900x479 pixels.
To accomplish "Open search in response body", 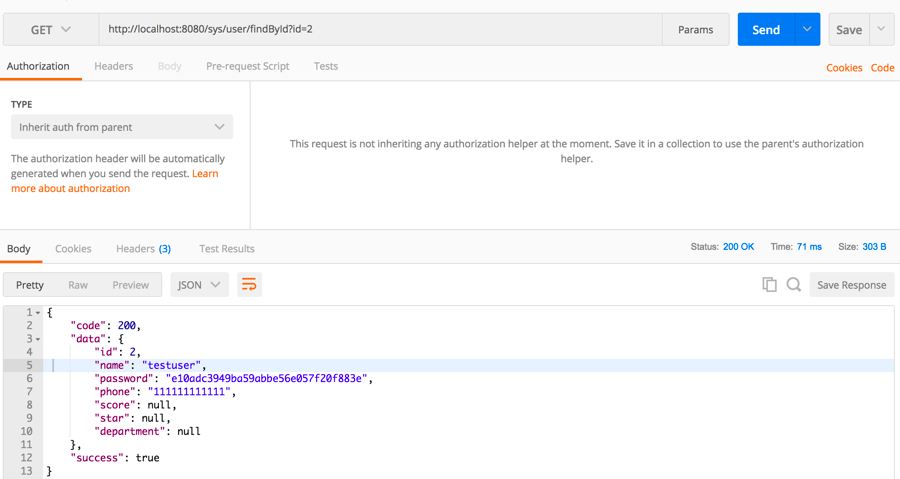I will (794, 285).
